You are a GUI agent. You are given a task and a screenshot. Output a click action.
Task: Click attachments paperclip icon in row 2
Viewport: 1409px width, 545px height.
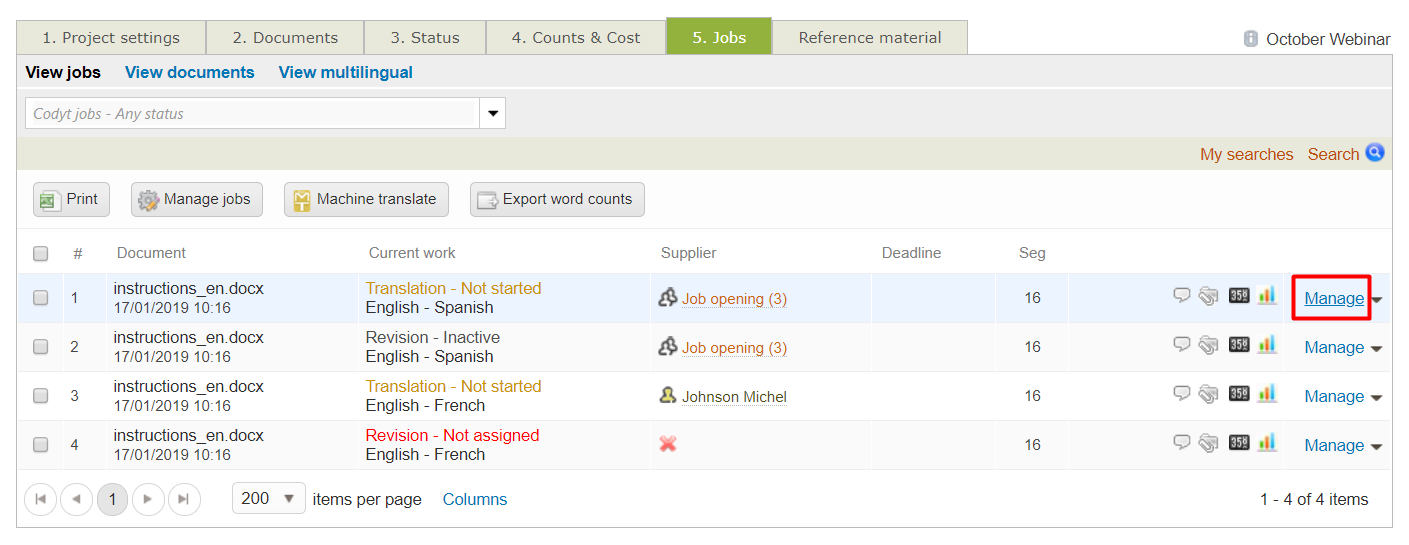click(1209, 345)
